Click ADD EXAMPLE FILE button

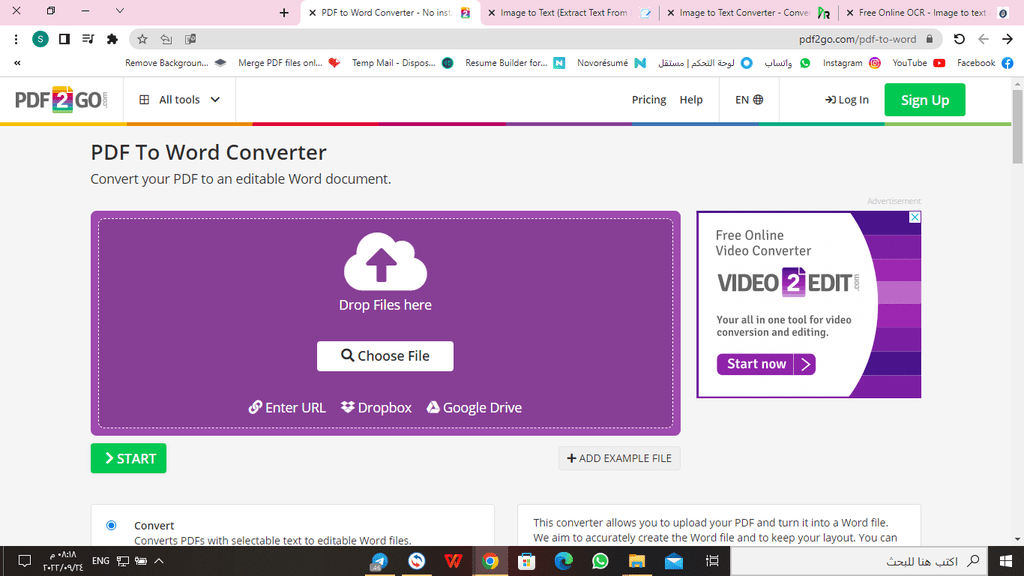[619, 458]
